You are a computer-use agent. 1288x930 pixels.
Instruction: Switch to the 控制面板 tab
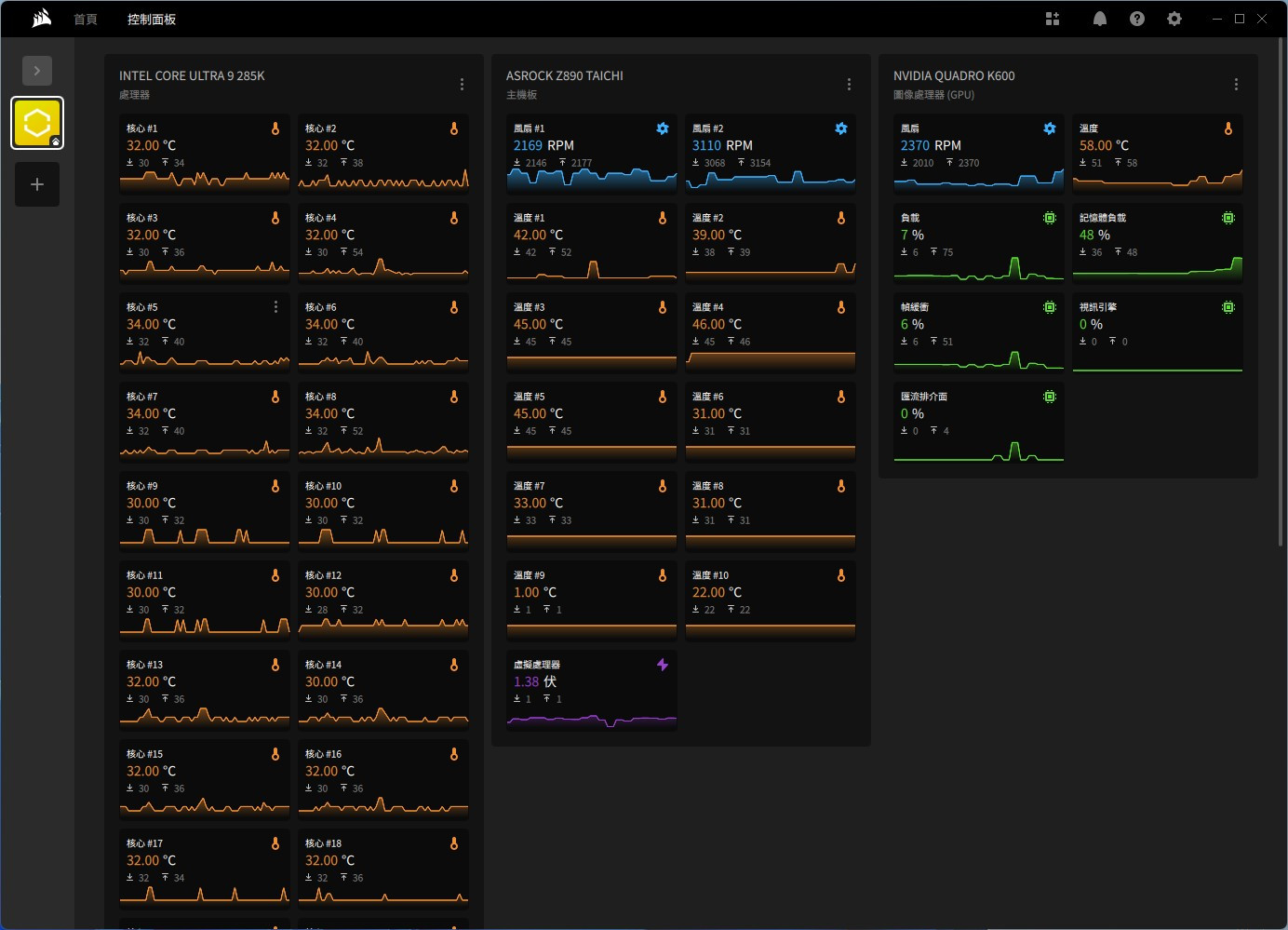(152, 20)
